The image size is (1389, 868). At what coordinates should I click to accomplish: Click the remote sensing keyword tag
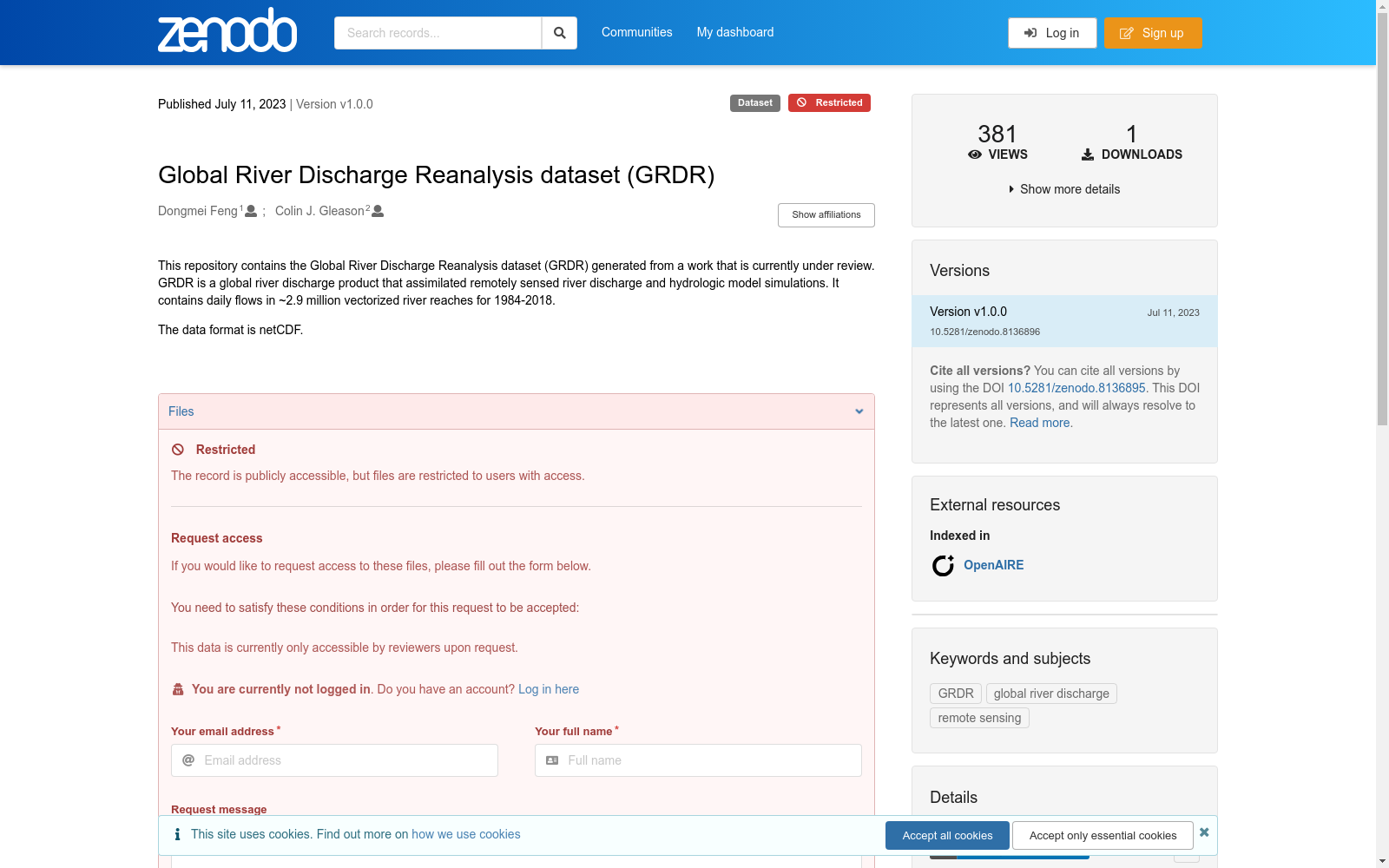point(979,718)
